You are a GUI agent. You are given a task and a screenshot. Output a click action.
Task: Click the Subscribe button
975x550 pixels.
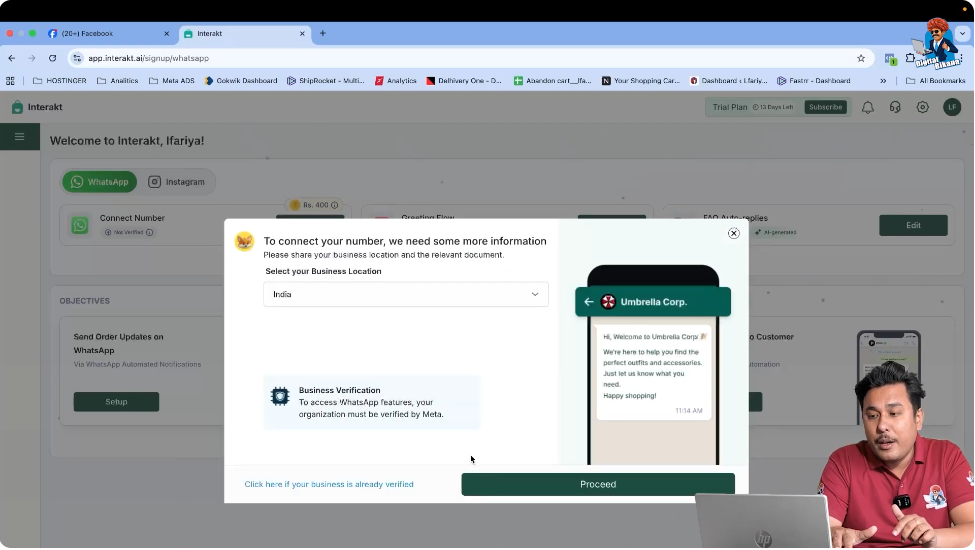825,107
